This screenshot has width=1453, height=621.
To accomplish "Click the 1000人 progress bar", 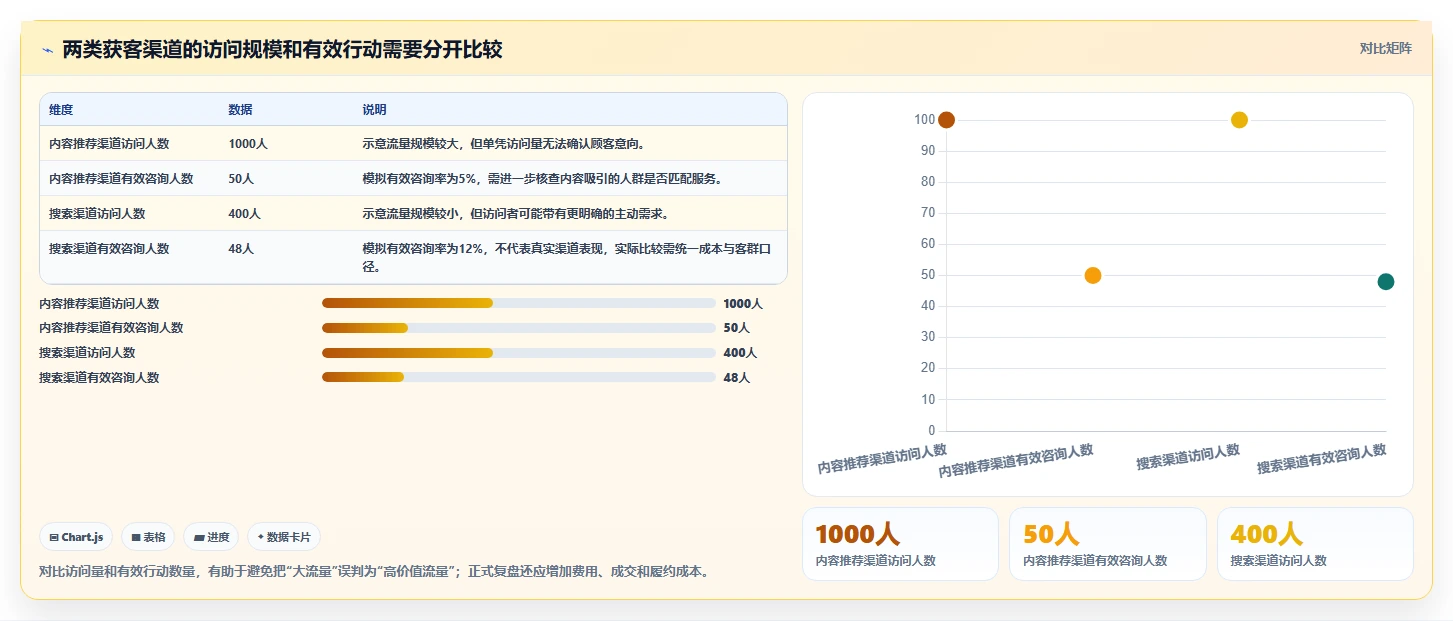I will [518, 303].
